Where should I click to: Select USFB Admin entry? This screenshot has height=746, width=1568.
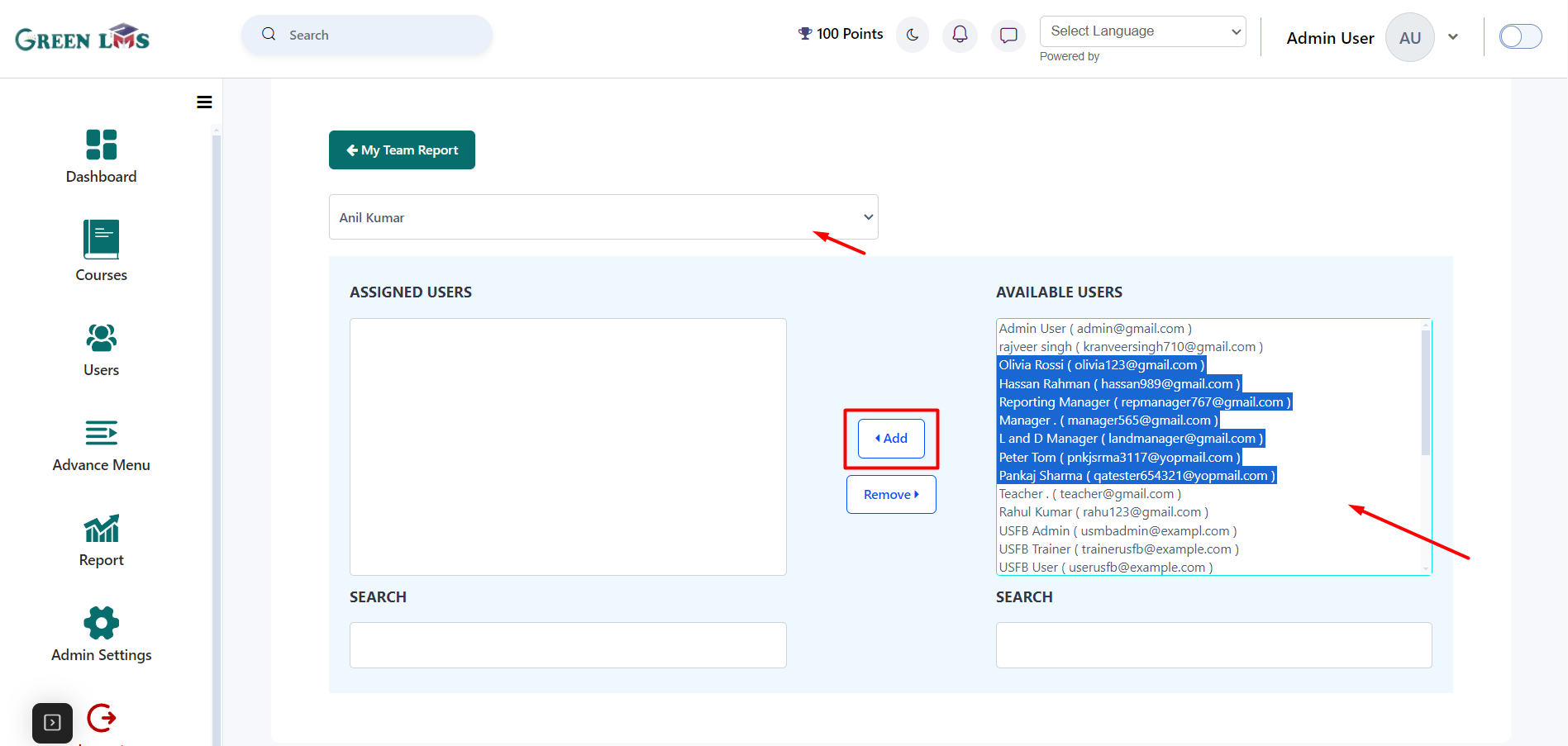(x=1118, y=531)
